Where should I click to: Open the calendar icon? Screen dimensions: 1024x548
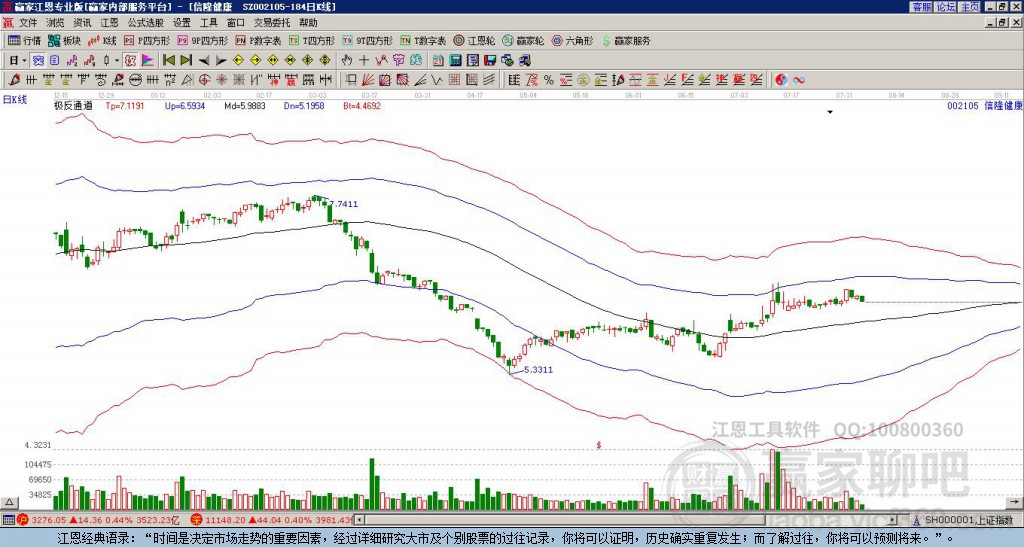click(438, 60)
